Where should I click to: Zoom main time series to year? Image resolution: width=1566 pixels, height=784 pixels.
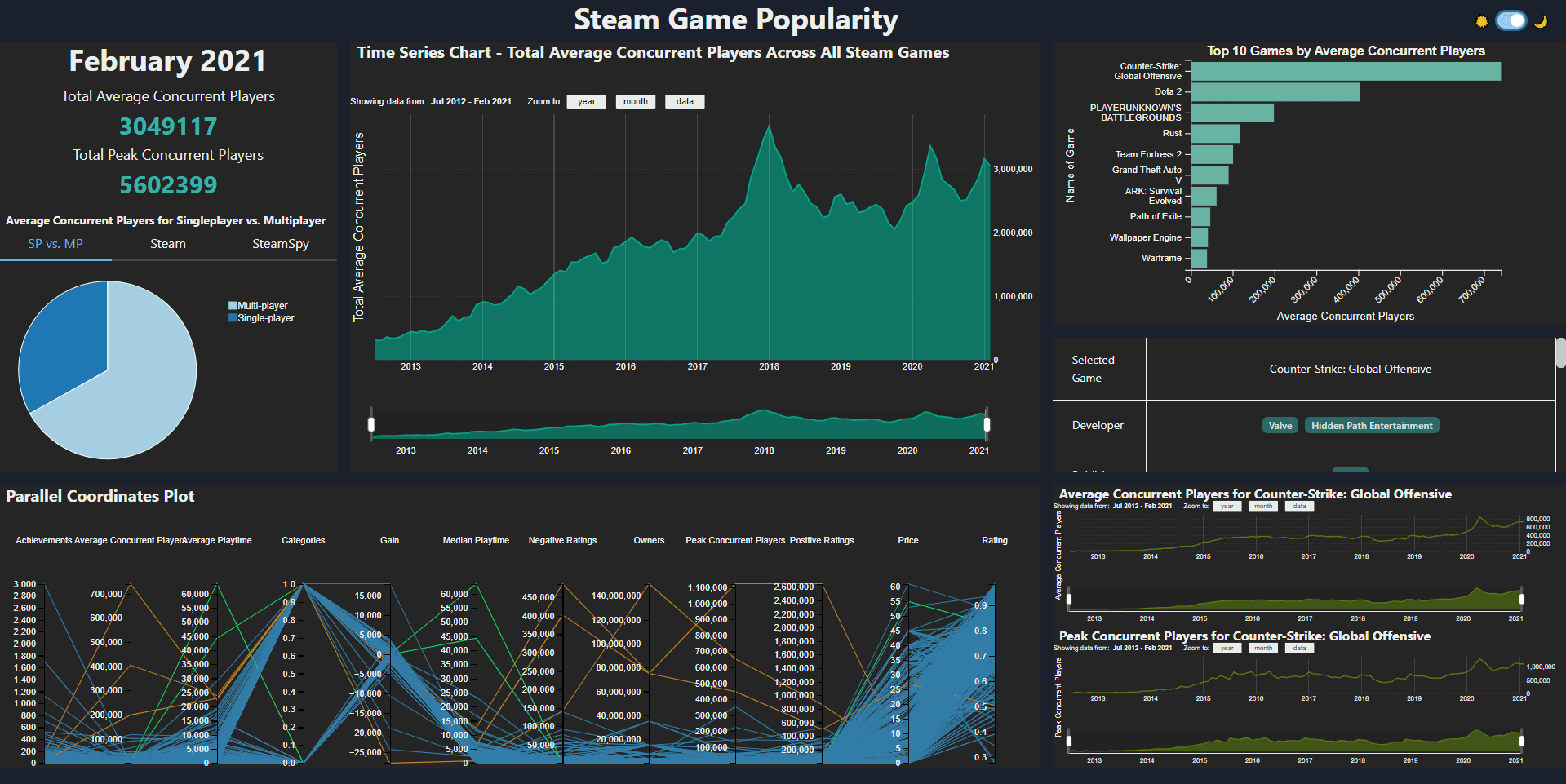point(587,101)
